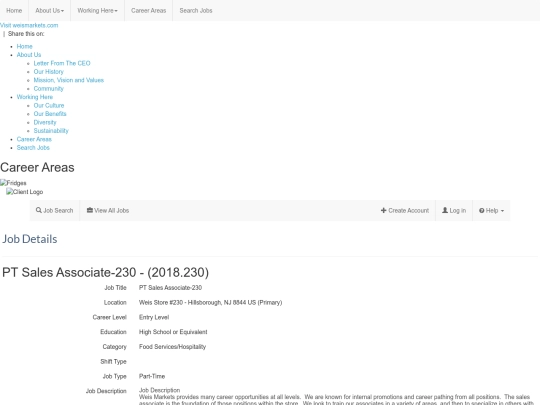Click the broken Fridges image

point(13,183)
